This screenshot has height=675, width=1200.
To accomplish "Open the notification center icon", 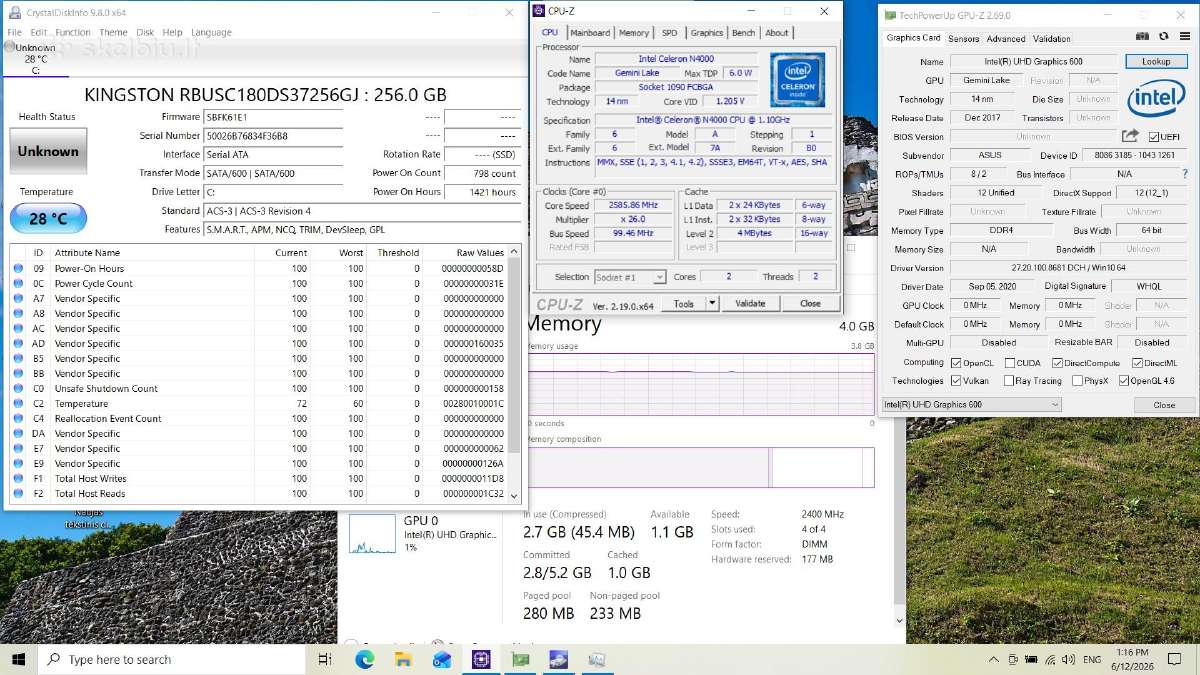I will coord(1175,659).
